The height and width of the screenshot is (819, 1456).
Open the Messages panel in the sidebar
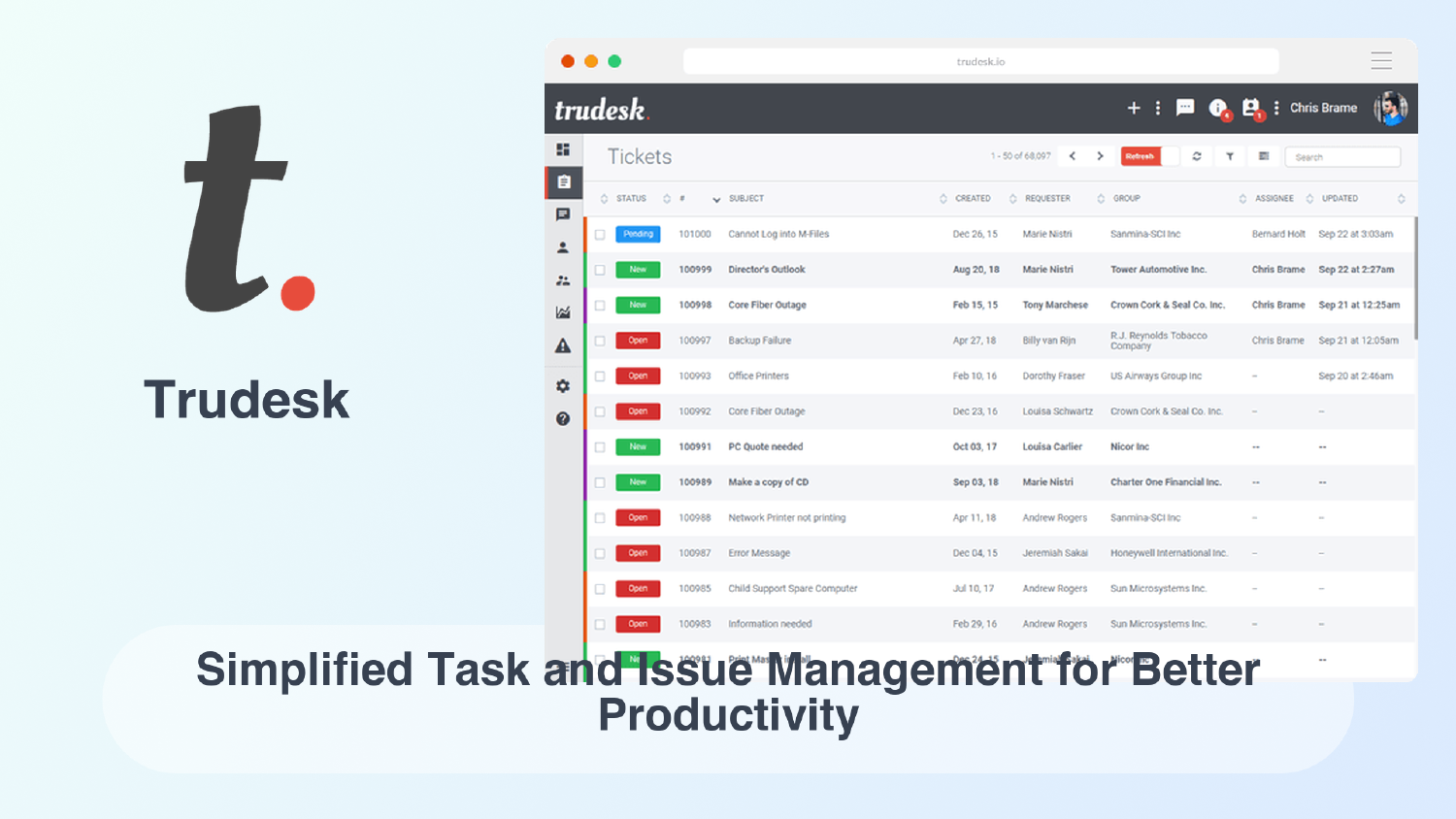(x=563, y=214)
